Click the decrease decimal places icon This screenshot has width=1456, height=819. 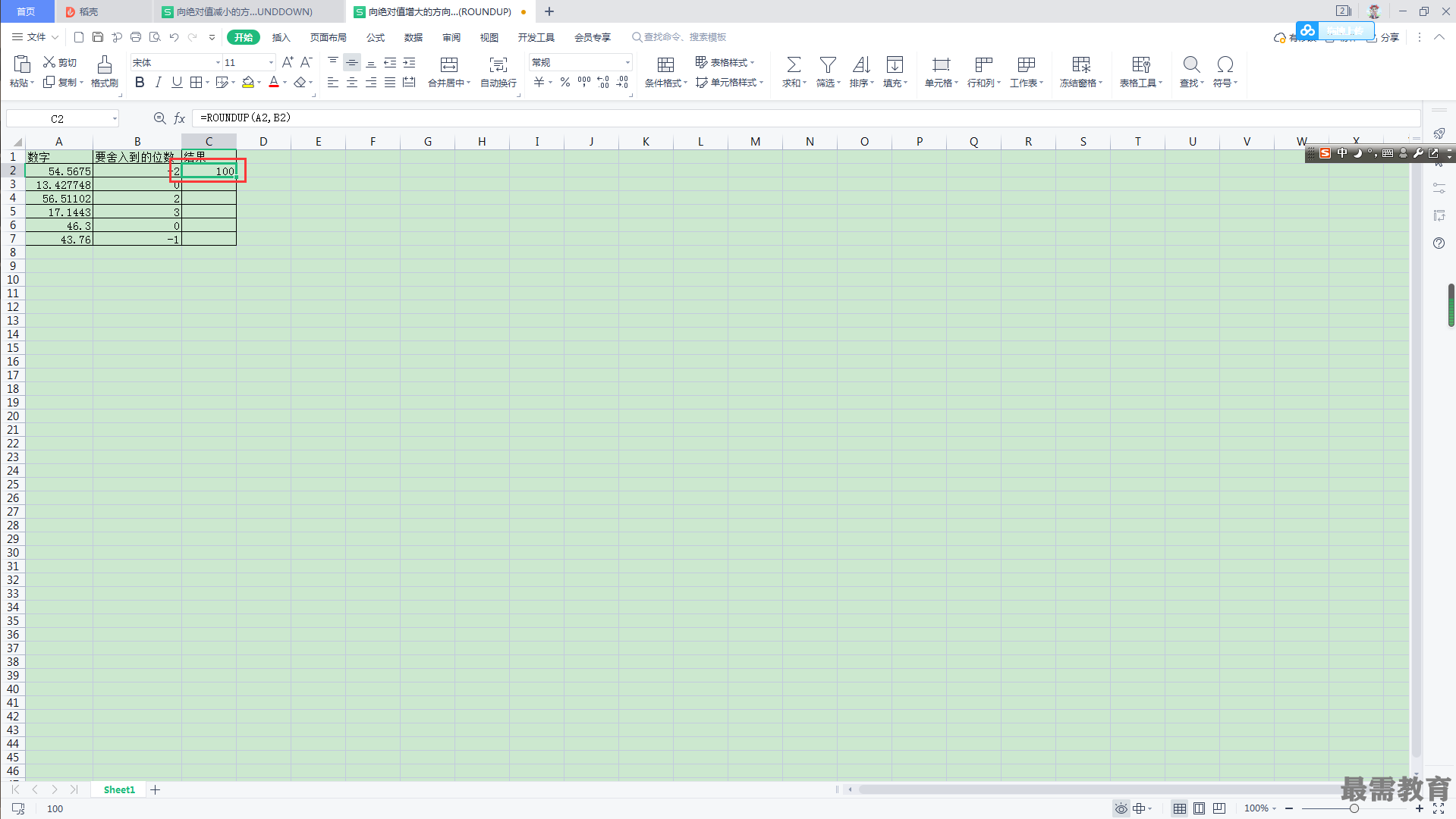pyautogui.click(x=622, y=82)
